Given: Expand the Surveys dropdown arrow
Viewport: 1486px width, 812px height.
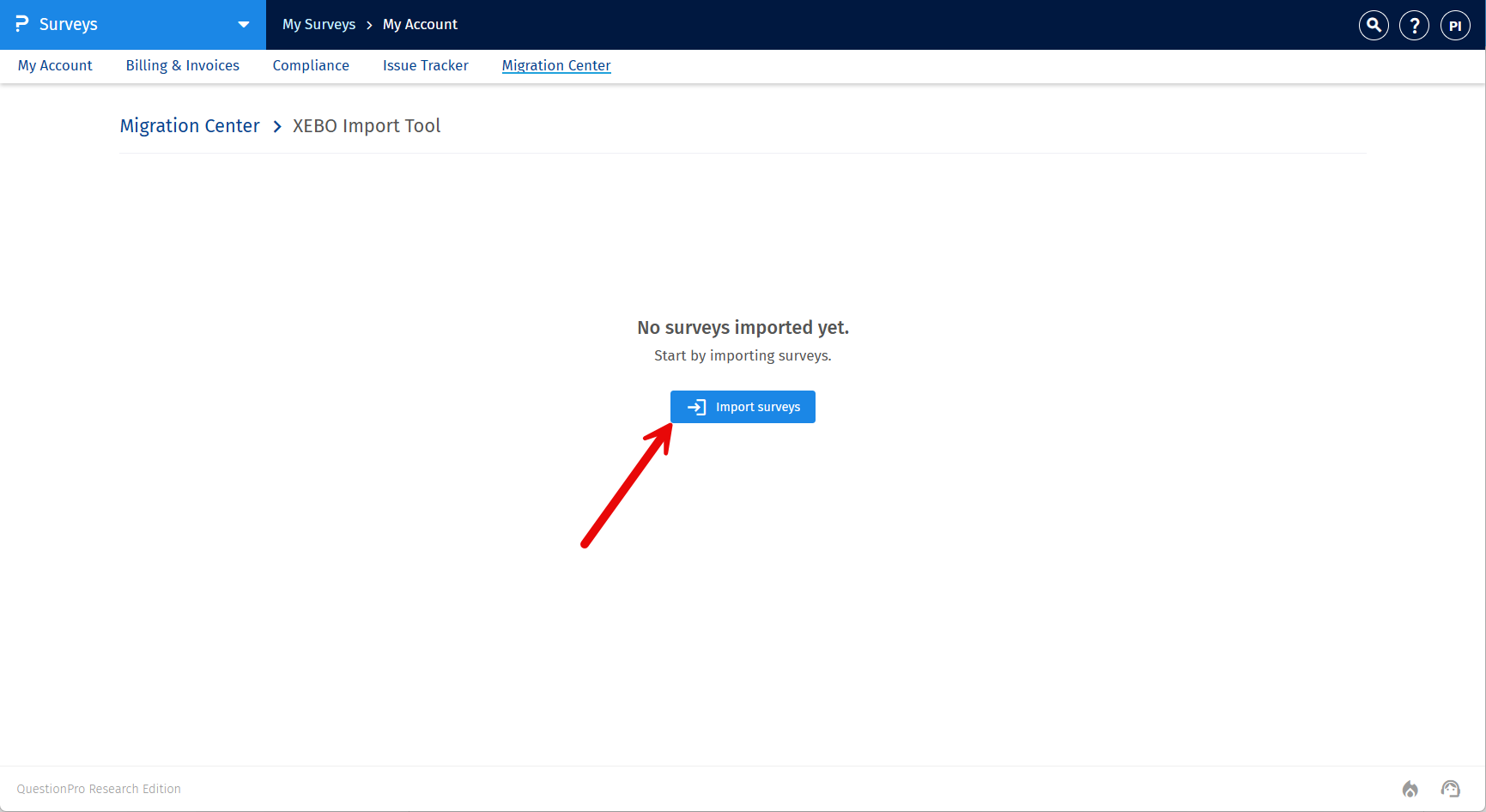Looking at the screenshot, I should point(244,25).
